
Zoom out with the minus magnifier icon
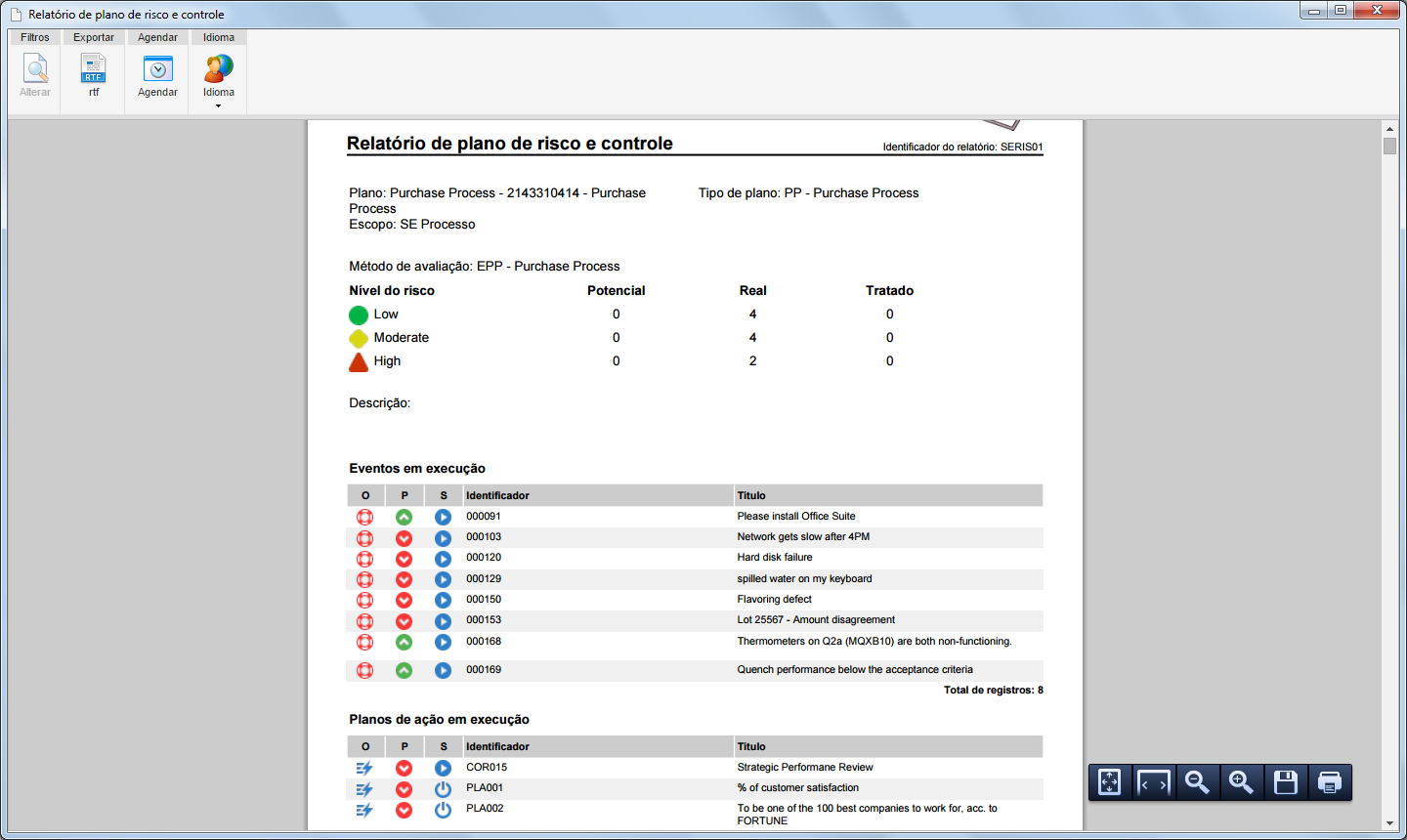1198,782
